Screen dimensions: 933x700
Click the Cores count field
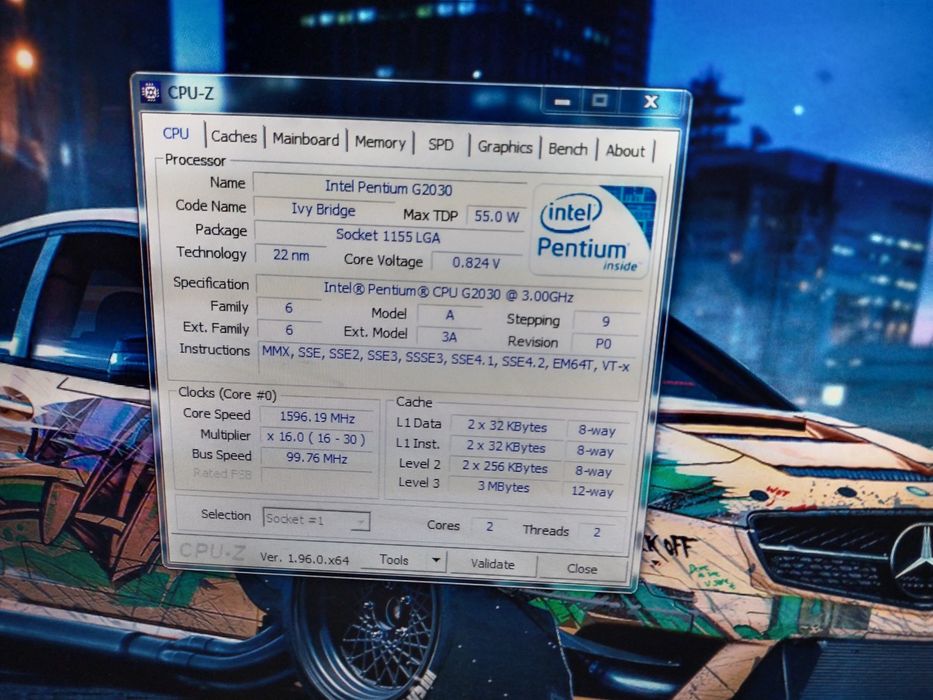pos(489,527)
